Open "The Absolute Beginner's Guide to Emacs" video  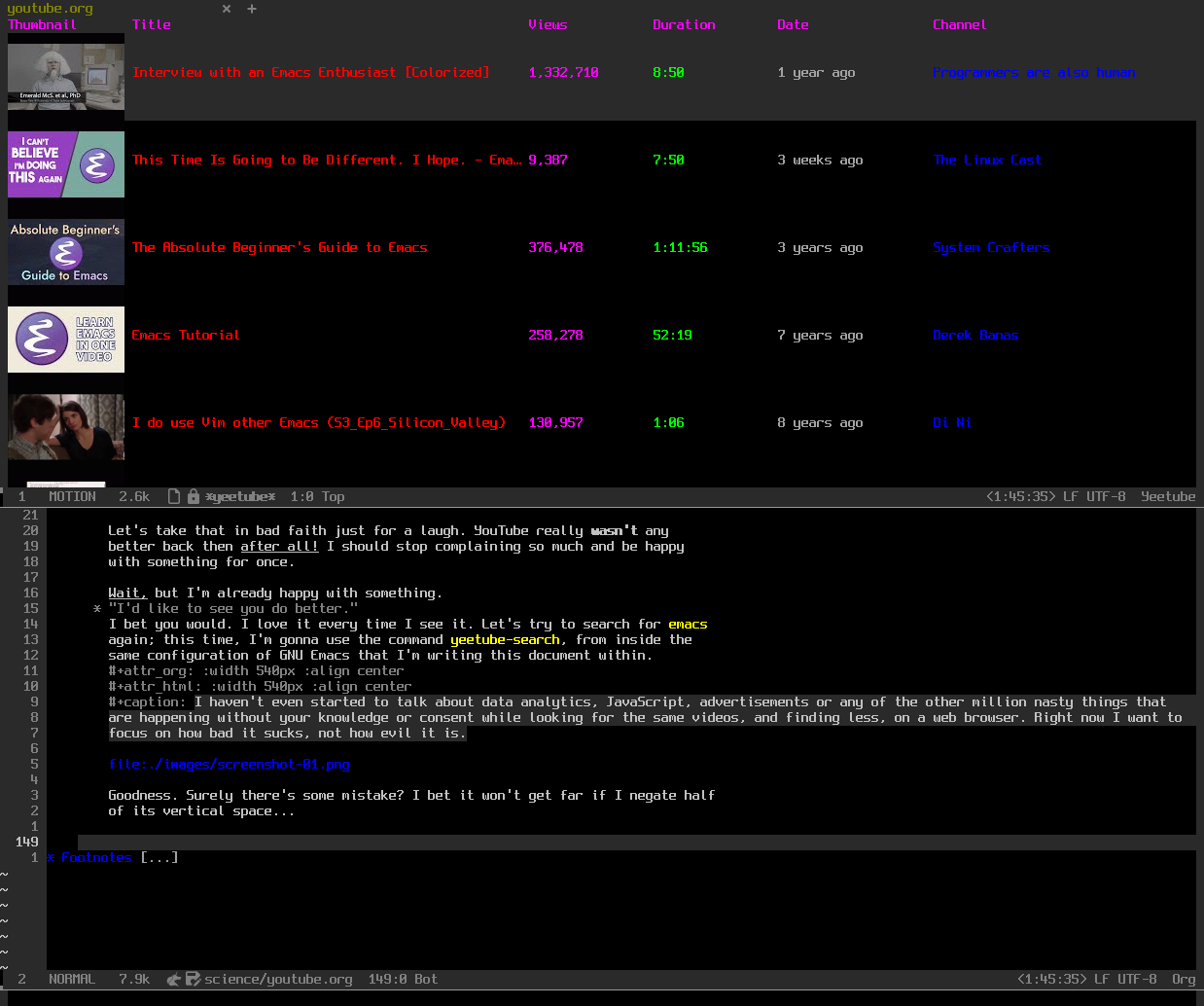[280, 247]
